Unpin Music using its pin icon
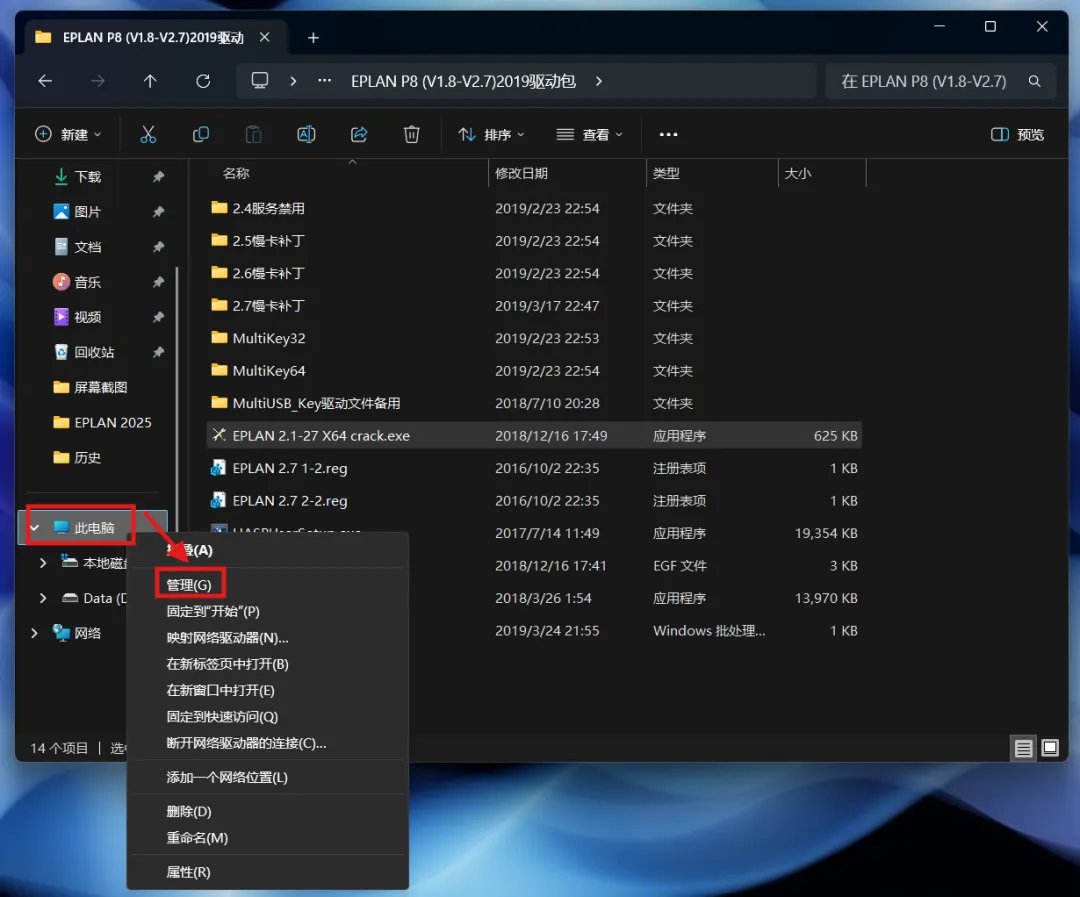1080x897 pixels. (158, 282)
